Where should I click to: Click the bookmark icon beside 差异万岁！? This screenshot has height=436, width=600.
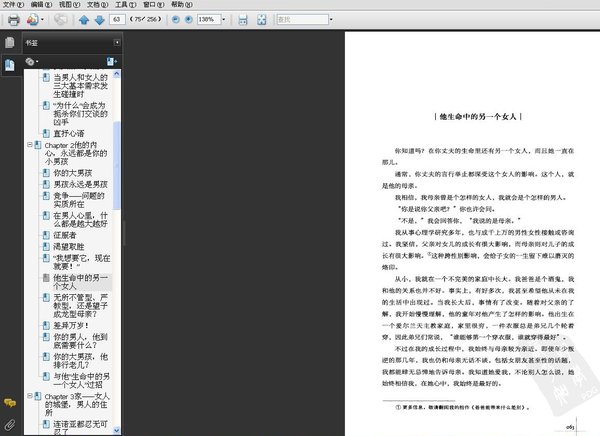pos(46,325)
